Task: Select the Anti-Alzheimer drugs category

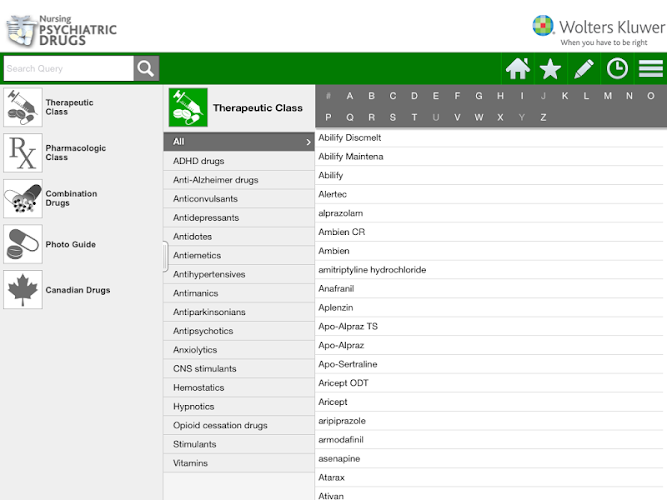Action: pyautogui.click(x=239, y=180)
